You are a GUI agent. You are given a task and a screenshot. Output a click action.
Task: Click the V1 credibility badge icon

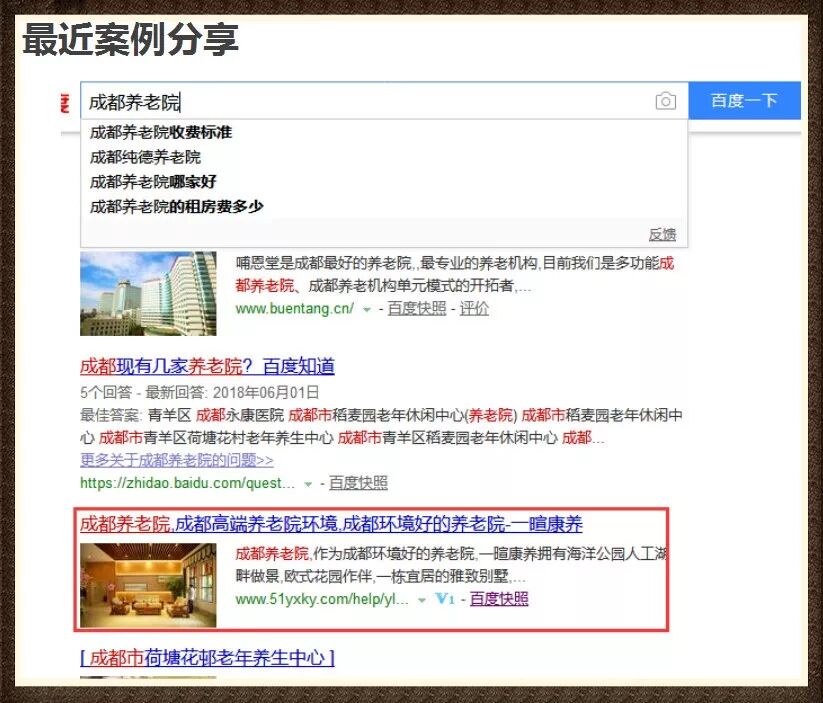tap(445, 599)
